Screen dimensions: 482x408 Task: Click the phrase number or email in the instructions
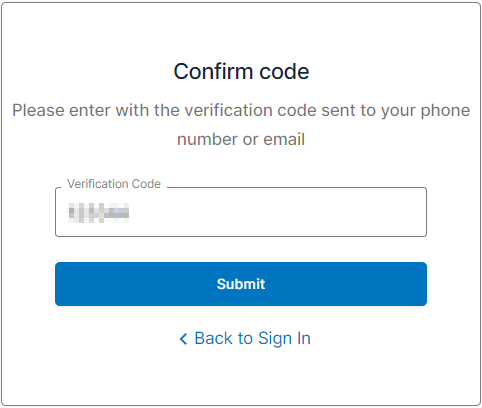click(241, 139)
